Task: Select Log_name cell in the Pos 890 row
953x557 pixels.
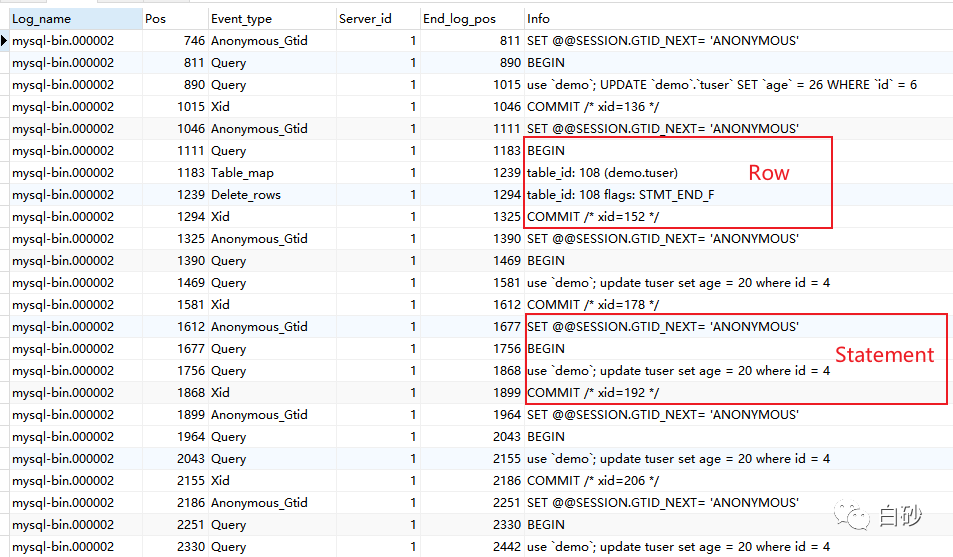Action: (x=76, y=85)
